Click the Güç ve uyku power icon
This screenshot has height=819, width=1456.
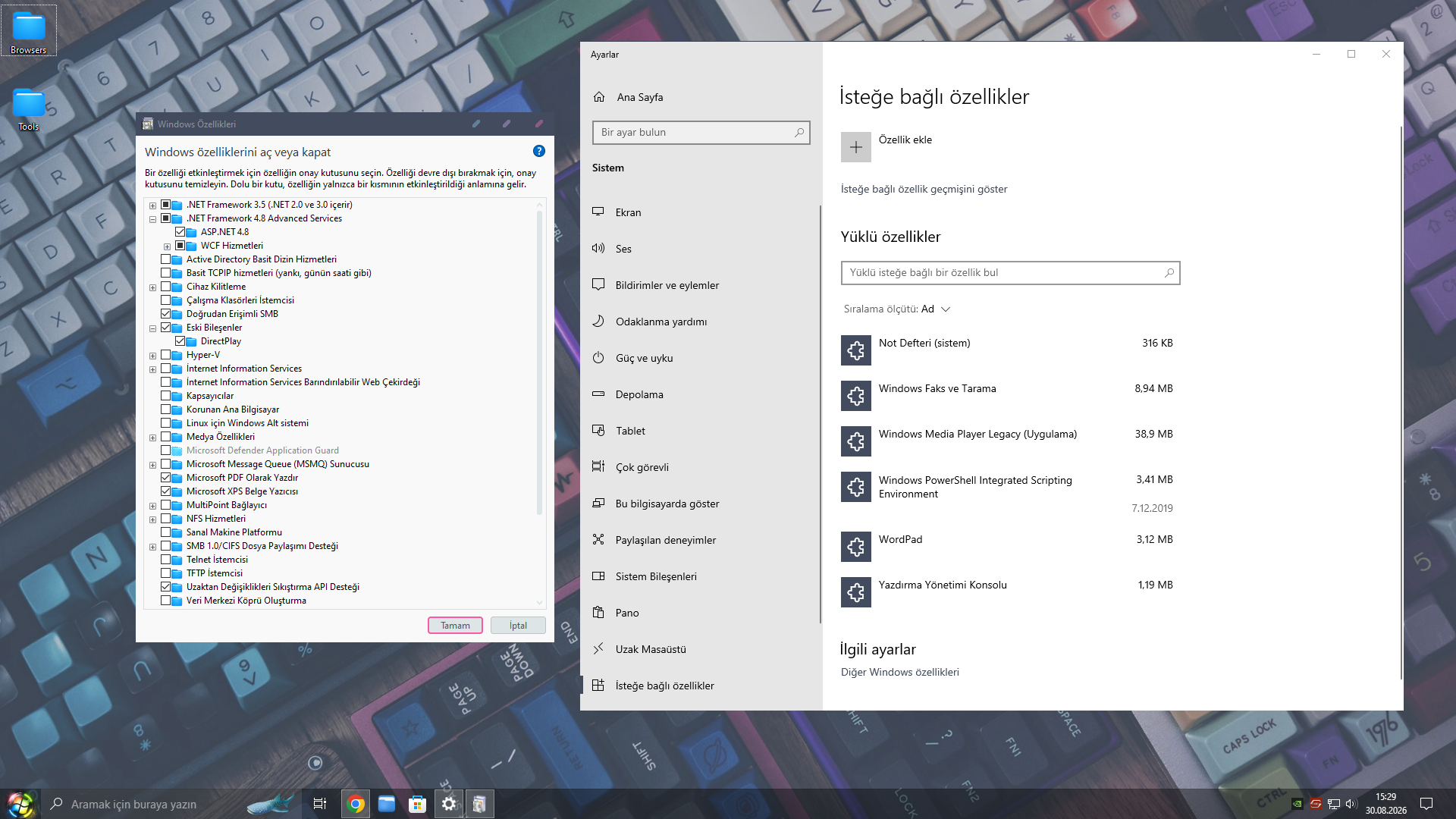pyautogui.click(x=598, y=358)
